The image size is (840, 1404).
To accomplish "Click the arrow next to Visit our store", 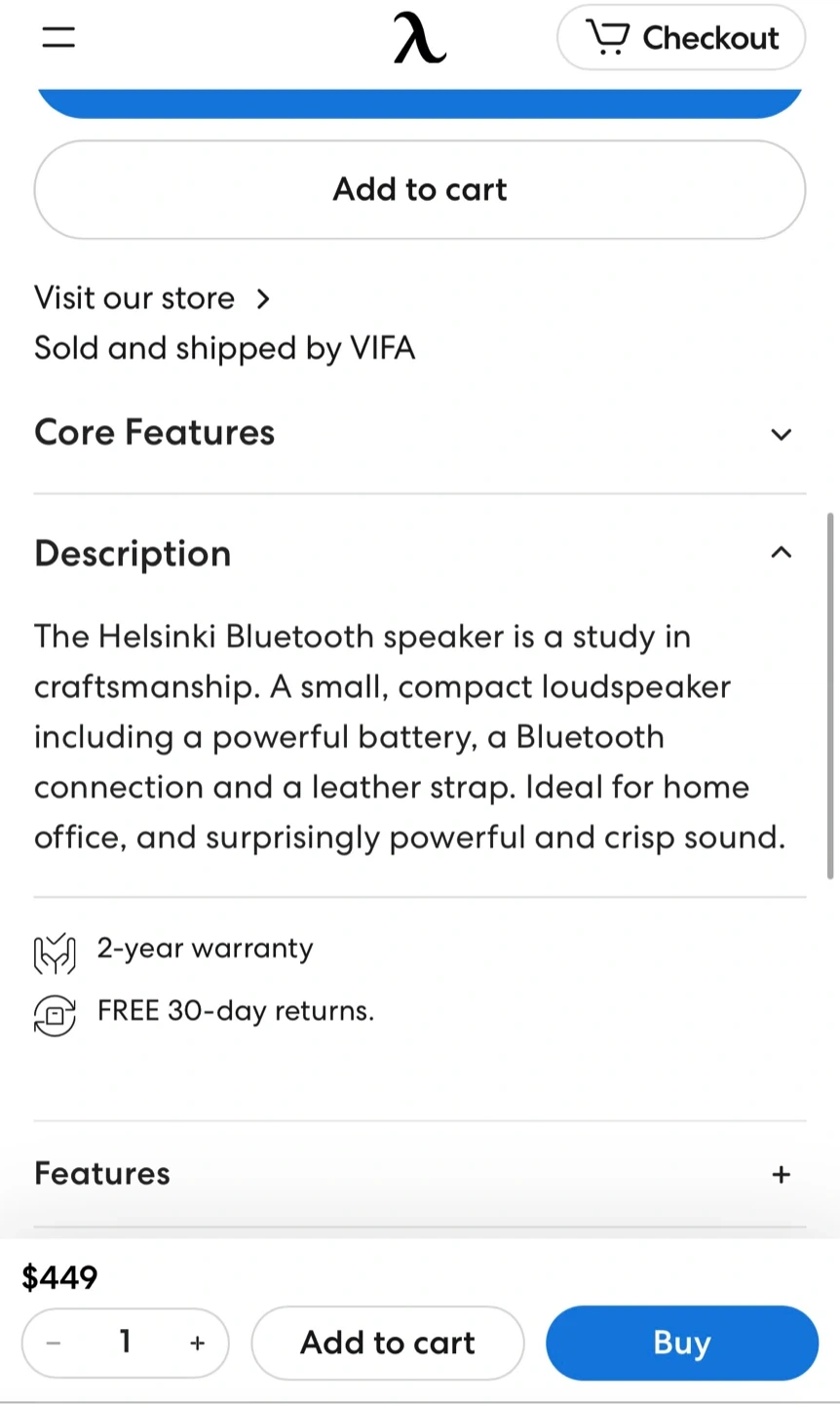I will click(x=263, y=298).
